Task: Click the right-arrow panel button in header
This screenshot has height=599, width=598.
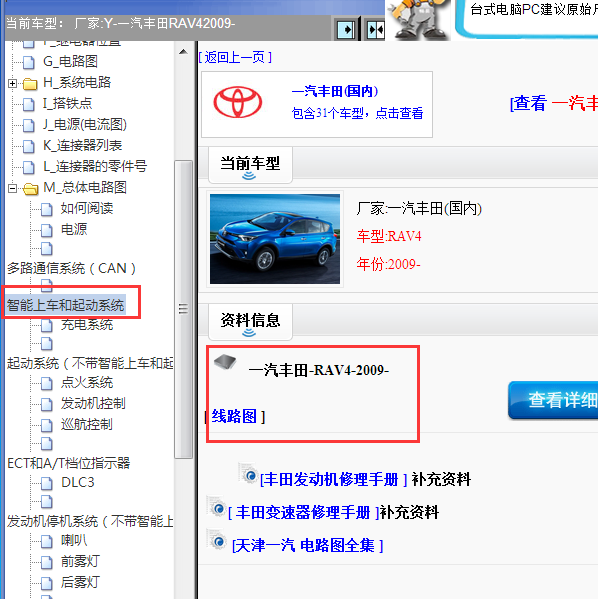Action: point(346,29)
